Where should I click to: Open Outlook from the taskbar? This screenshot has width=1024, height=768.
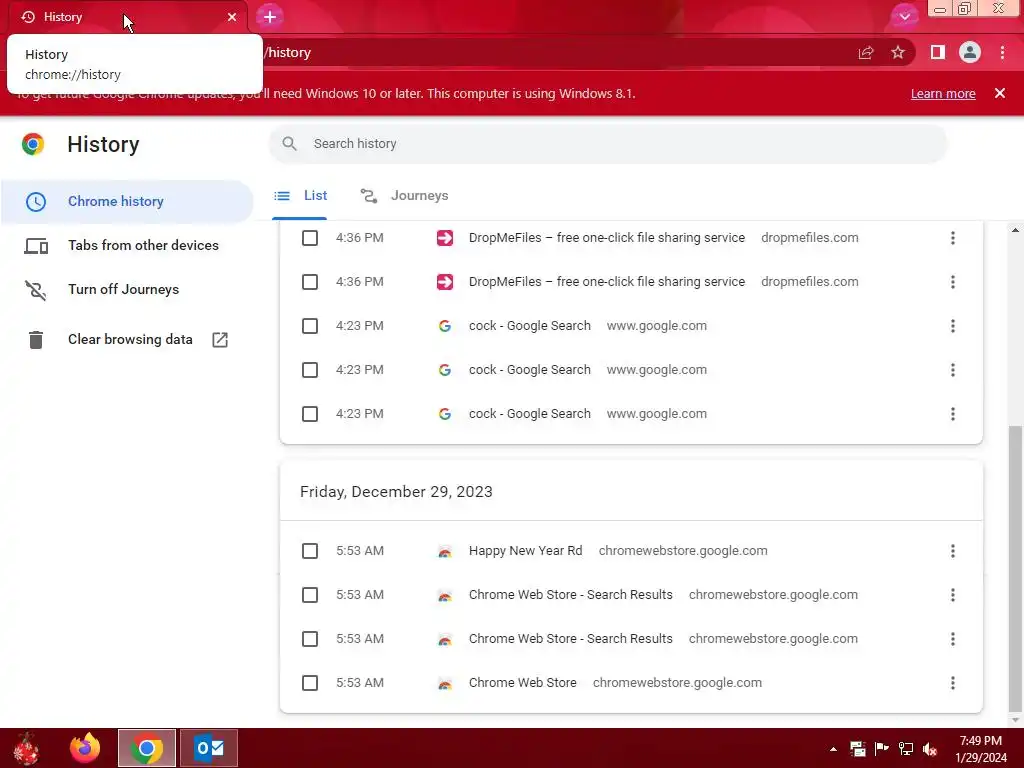(209, 748)
